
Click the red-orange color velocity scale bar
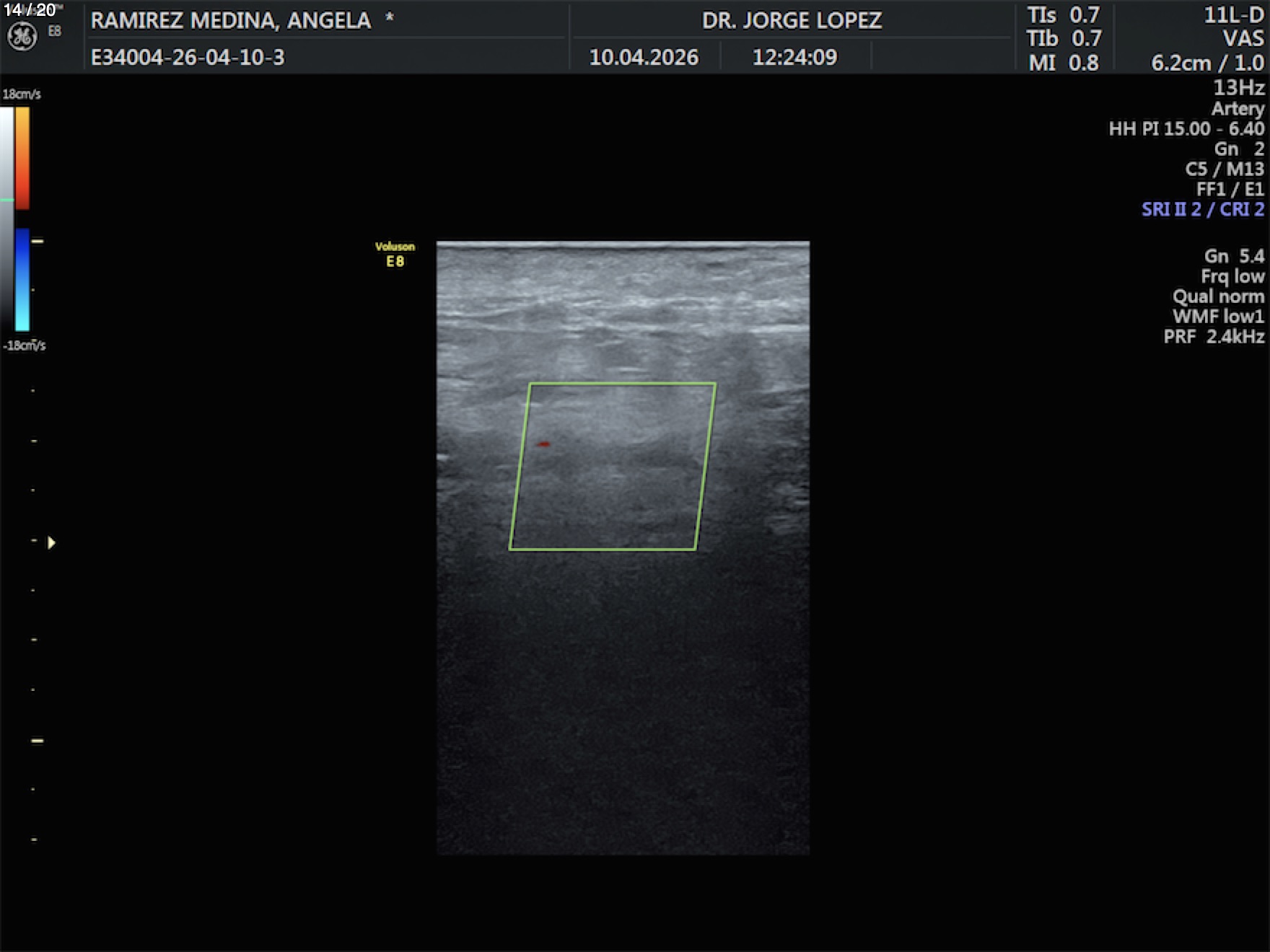[22, 159]
